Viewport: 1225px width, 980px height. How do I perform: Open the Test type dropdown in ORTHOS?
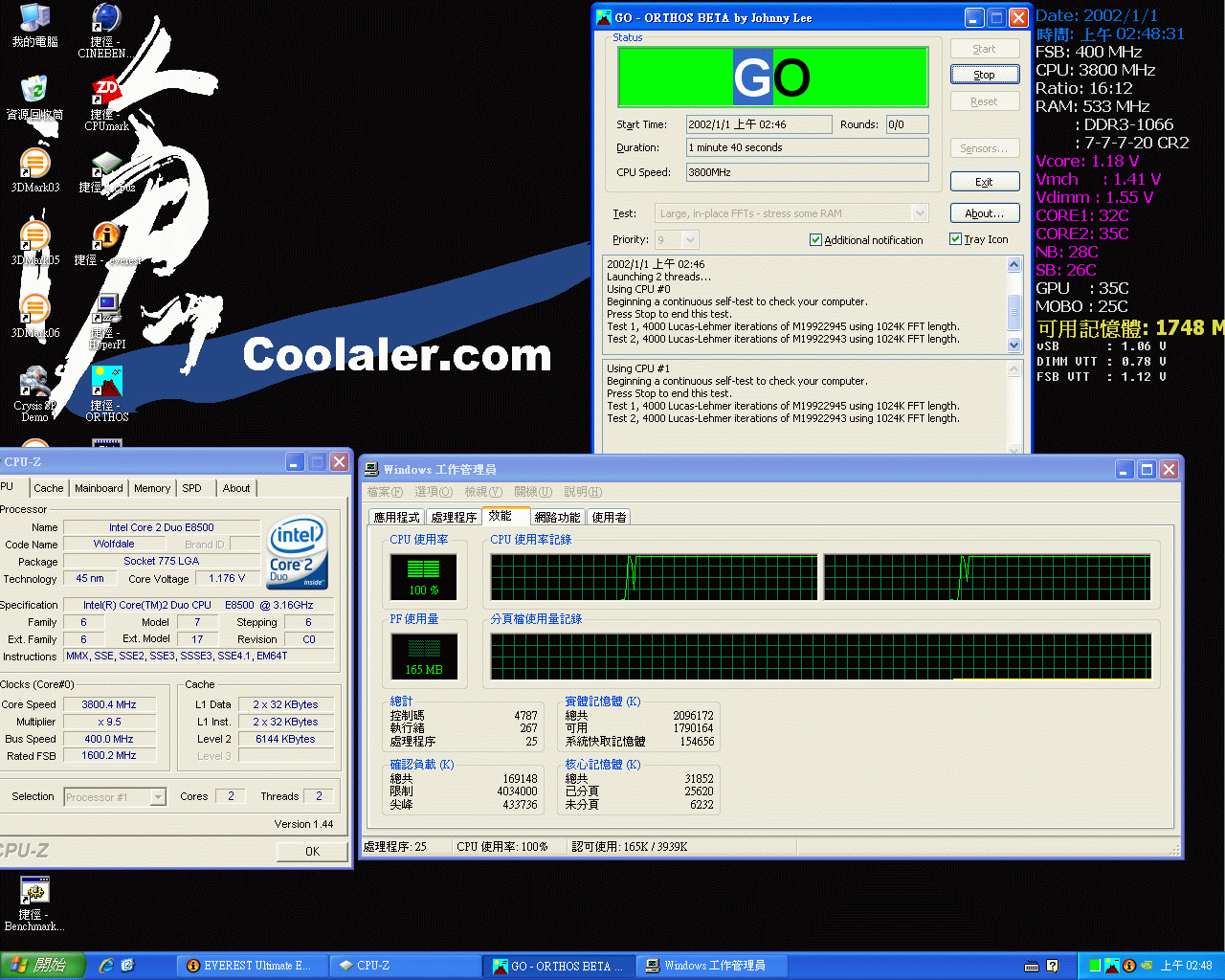coord(920,213)
